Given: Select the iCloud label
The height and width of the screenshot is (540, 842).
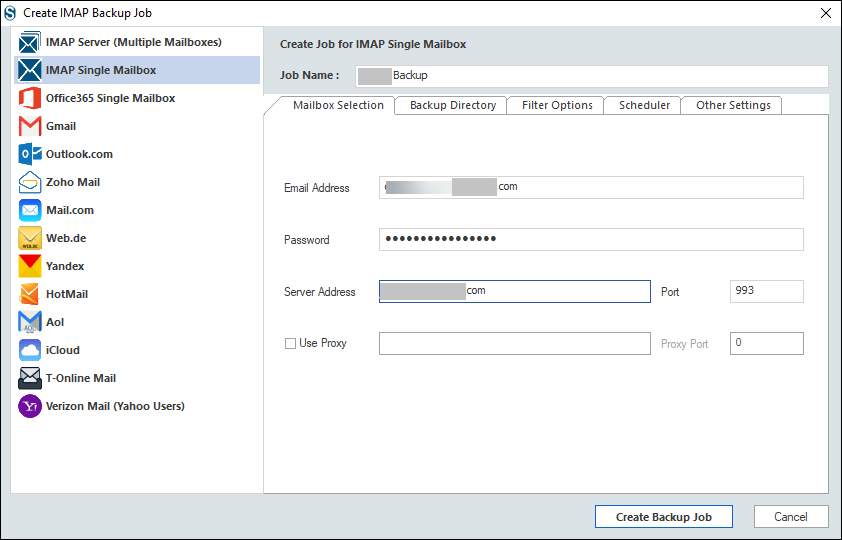Looking at the screenshot, I should point(63,350).
